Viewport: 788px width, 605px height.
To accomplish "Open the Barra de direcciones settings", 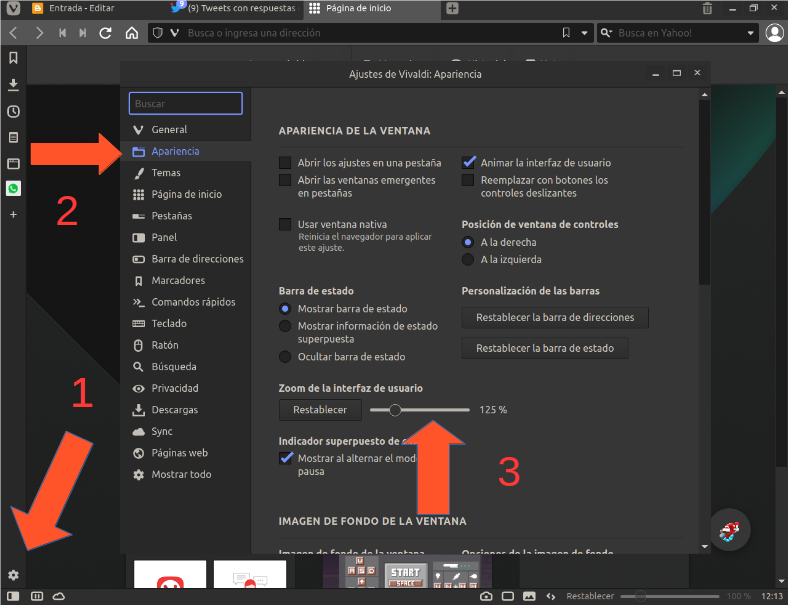I will coord(185,259).
